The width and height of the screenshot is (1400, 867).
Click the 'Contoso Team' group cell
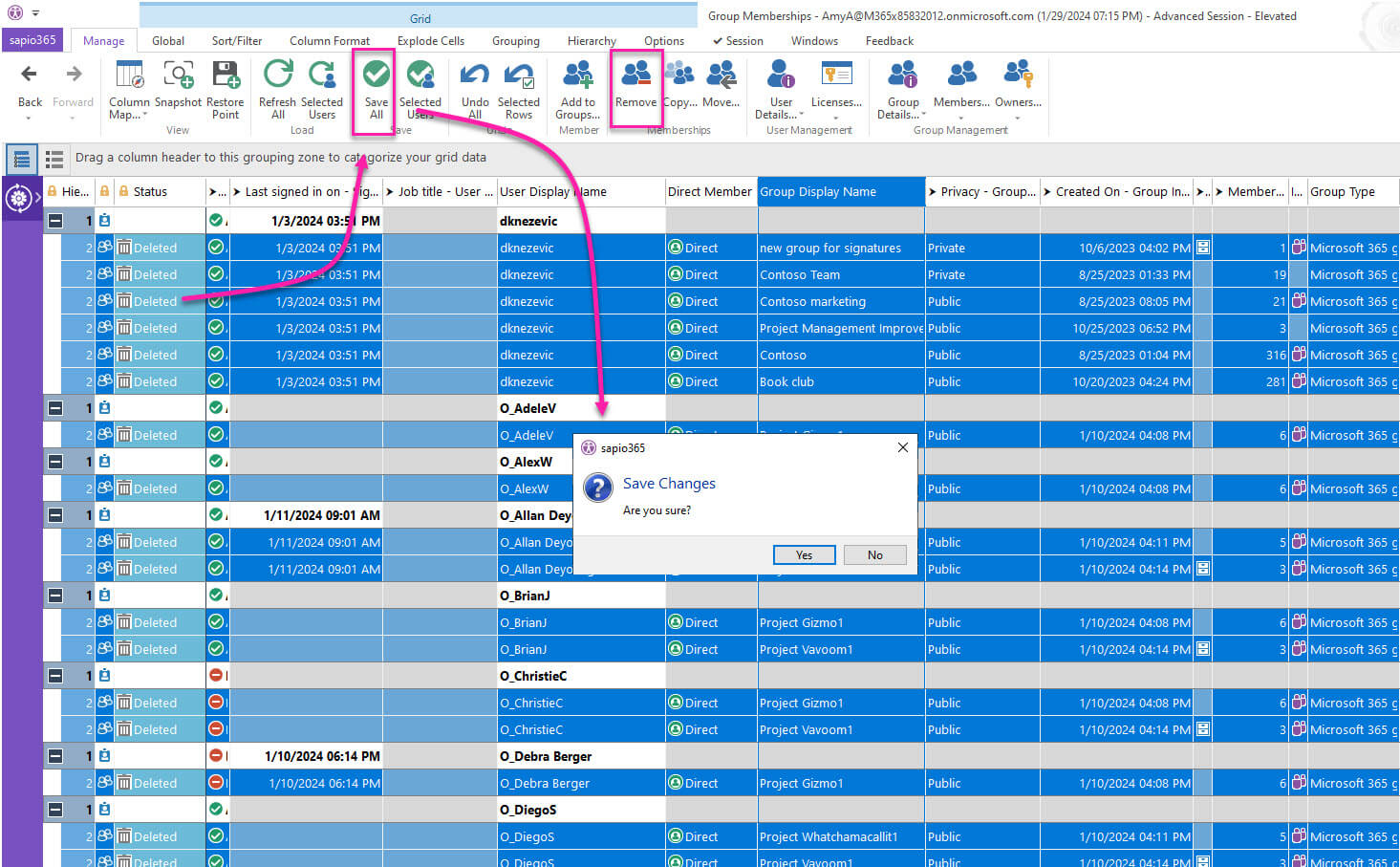click(x=841, y=274)
